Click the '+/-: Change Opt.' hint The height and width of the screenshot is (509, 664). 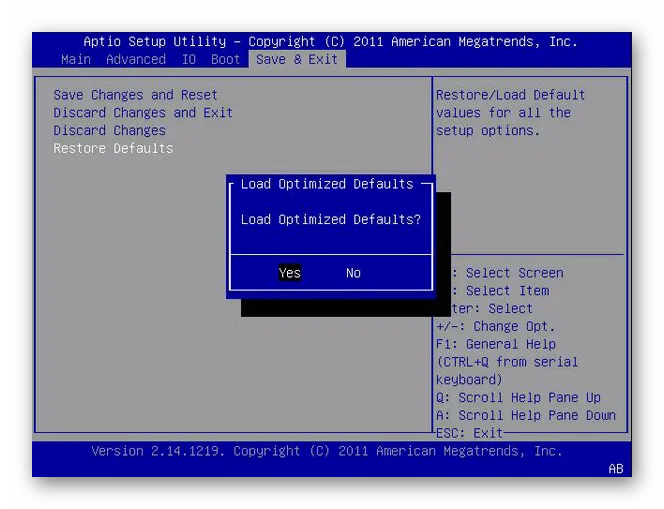click(495, 326)
